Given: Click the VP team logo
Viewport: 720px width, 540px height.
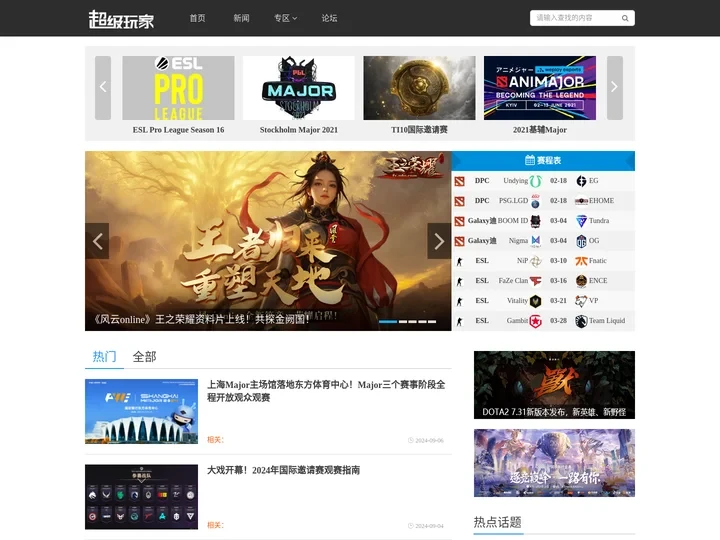Looking at the screenshot, I should coord(581,301).
